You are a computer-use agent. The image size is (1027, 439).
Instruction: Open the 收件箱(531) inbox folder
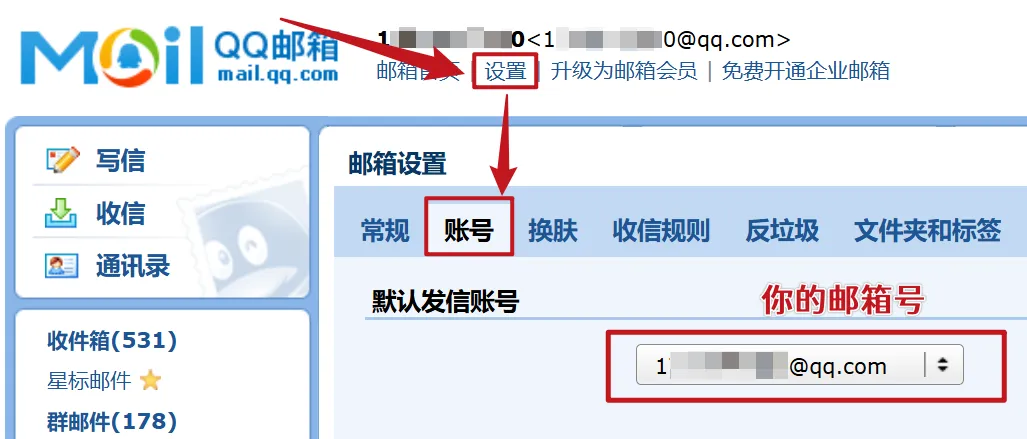click(112, 341)
